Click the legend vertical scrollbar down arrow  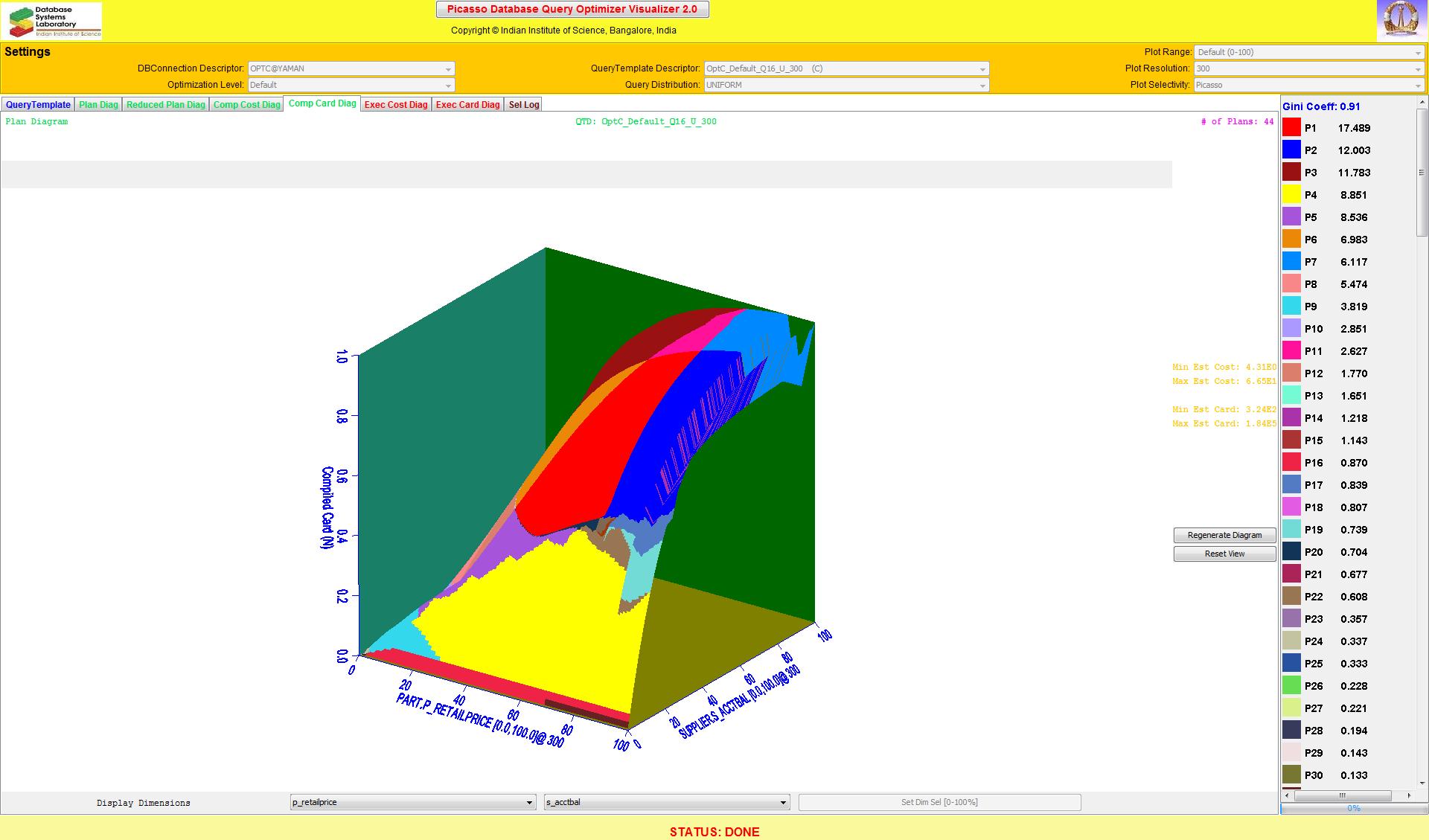coord(1421,783)
